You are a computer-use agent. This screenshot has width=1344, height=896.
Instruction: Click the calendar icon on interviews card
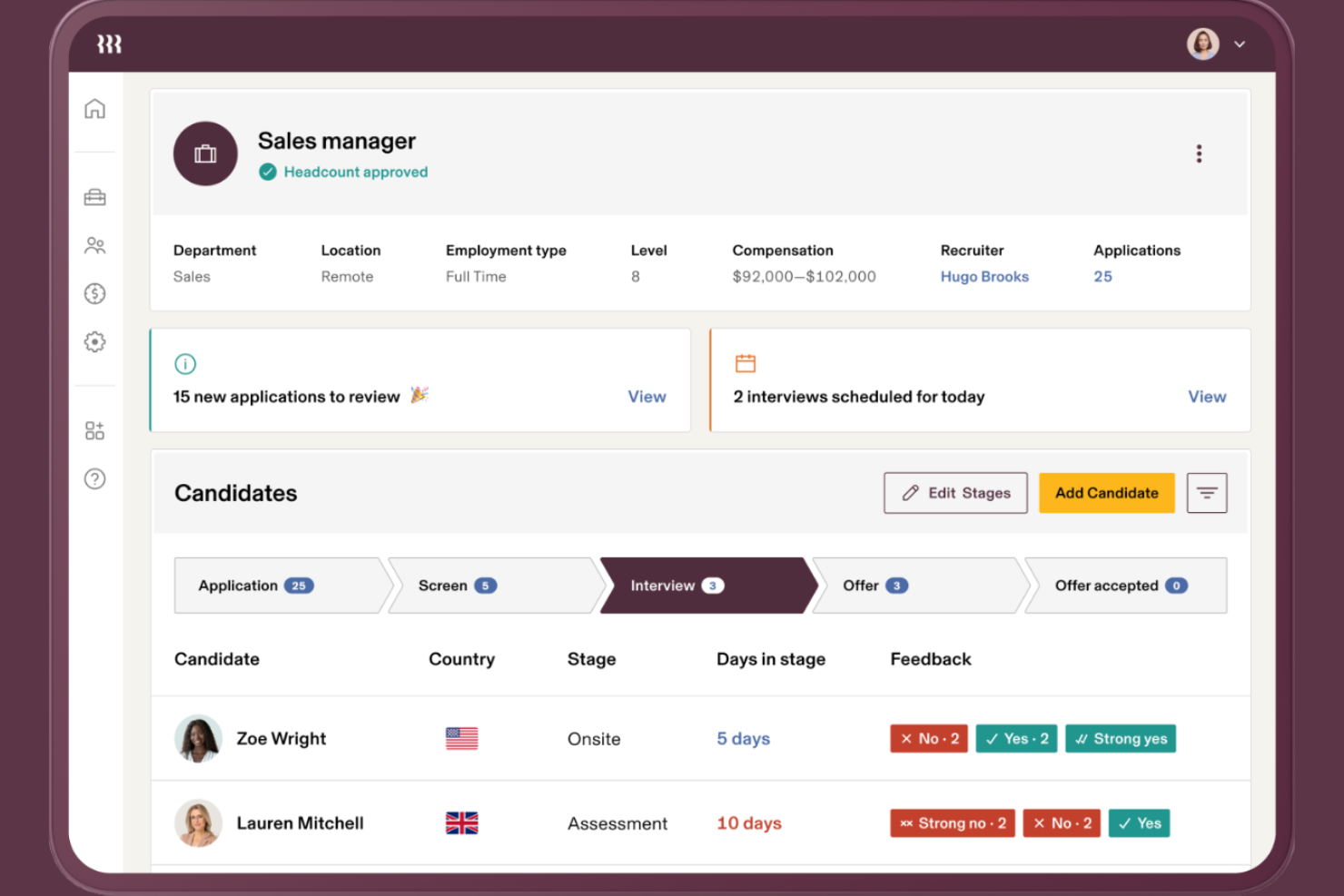click(x=746, y=363)
